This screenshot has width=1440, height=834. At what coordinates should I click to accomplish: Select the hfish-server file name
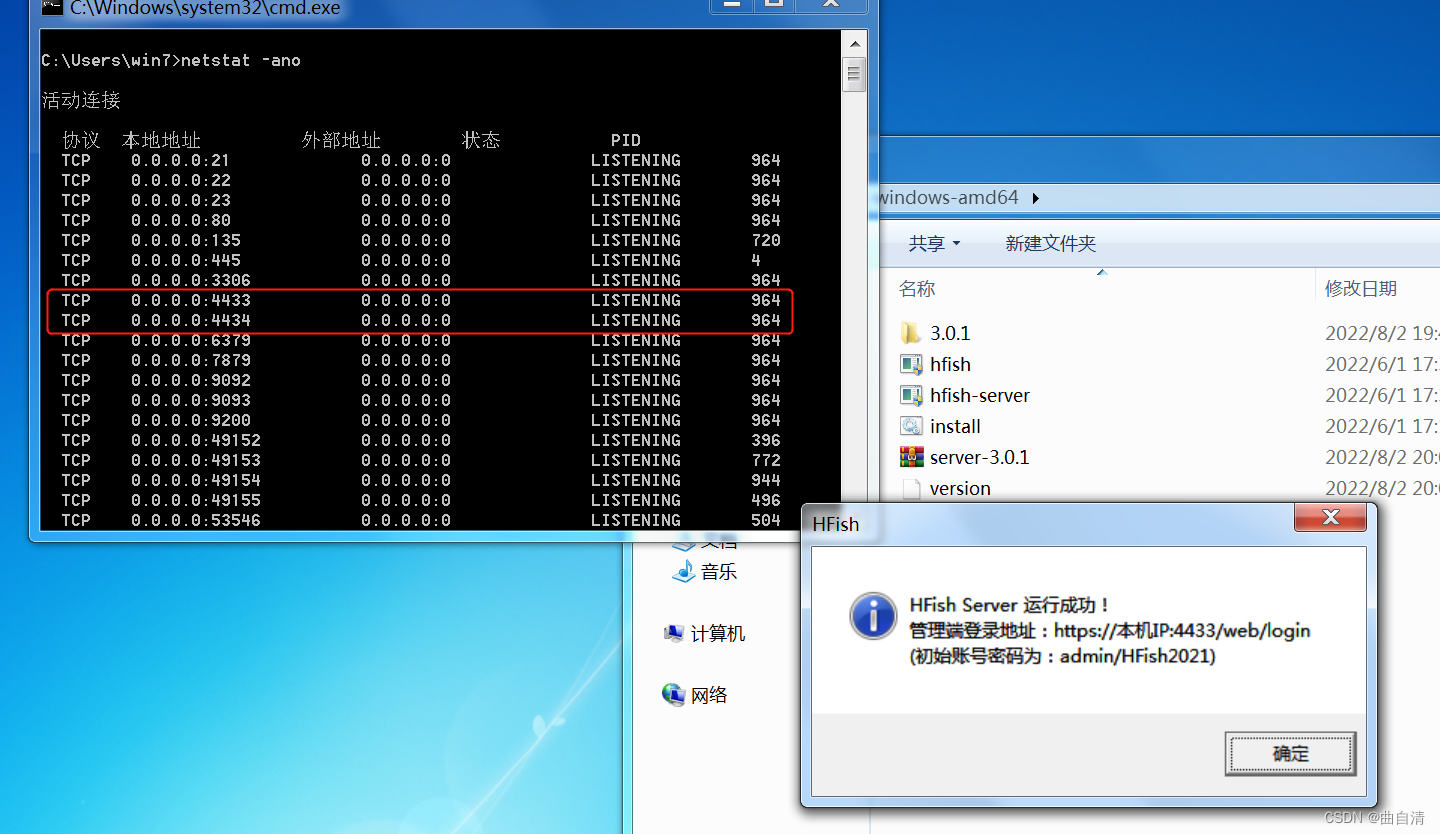pyautogui.click(x=980, y=395)
